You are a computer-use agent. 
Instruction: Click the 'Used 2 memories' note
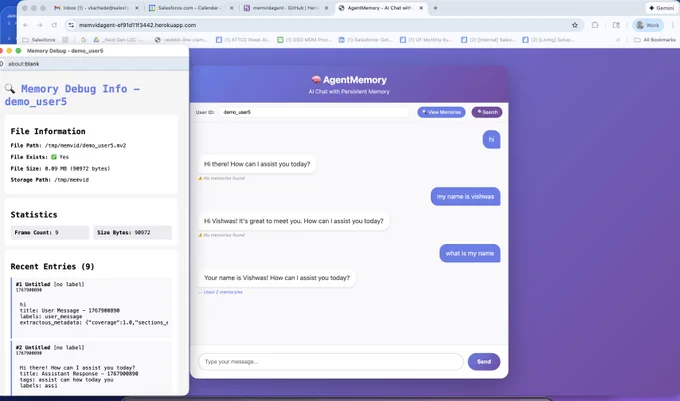(x=223, y=292)
